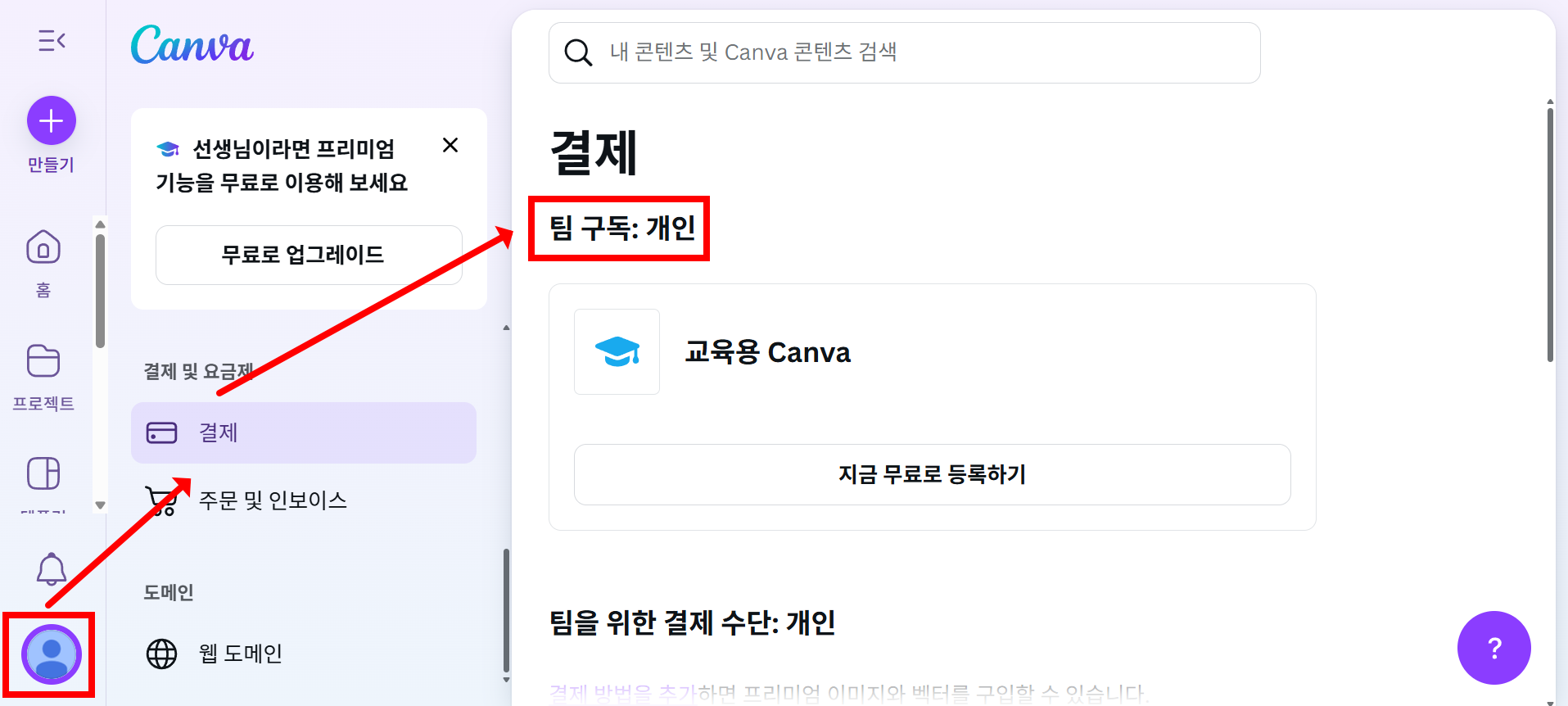Click the 결제 방법을 추가 link
The width and height of the screenshot is (1568, 706).
[x=622, y=694]
